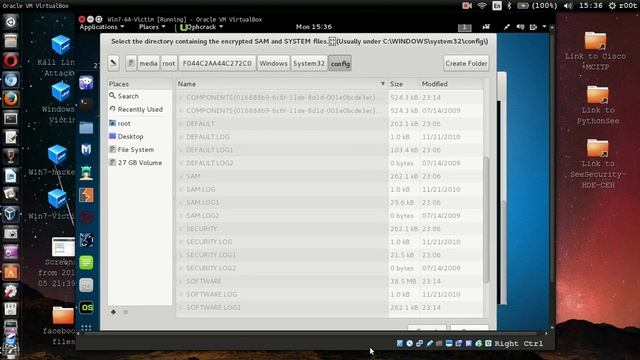Click the Name column sort arrow
This screenshot has height=360, width=640.
[x=382, y=84]
